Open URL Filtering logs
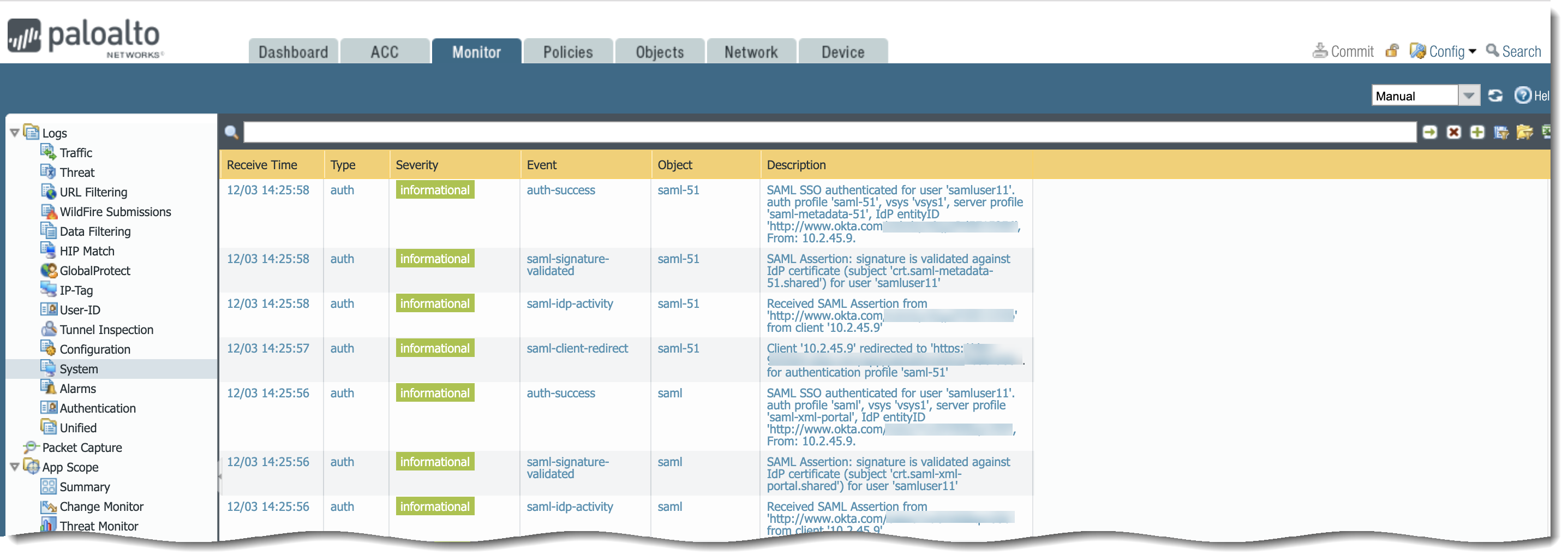Screen dimensions: 1568x560 click(x=93, y=192)
